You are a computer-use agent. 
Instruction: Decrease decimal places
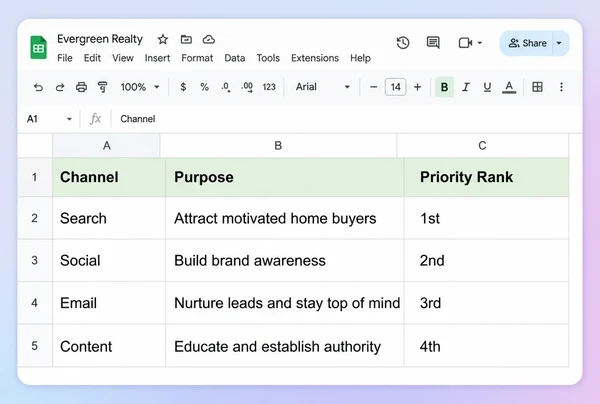tap(226, 87)
